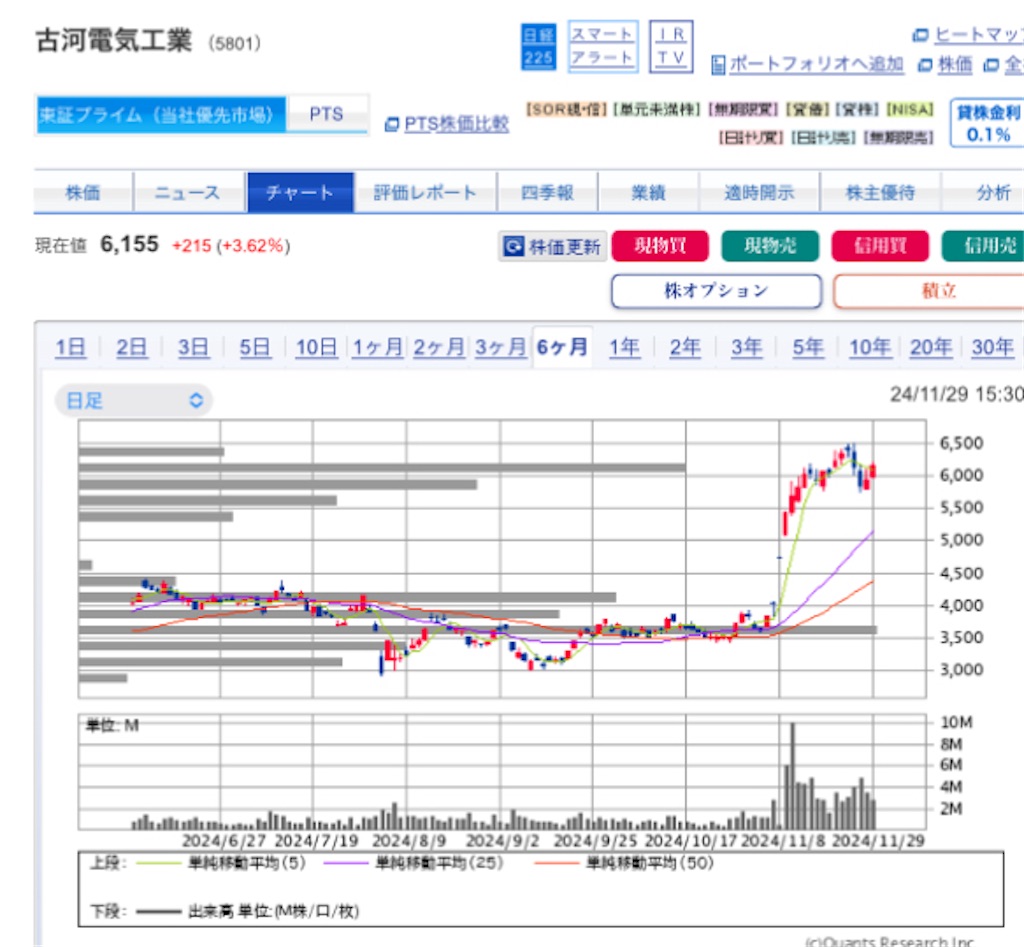The width and height of the screenshot is (1024, 947).
Task: Click the 株オプション button
Action: click(716, 291)
